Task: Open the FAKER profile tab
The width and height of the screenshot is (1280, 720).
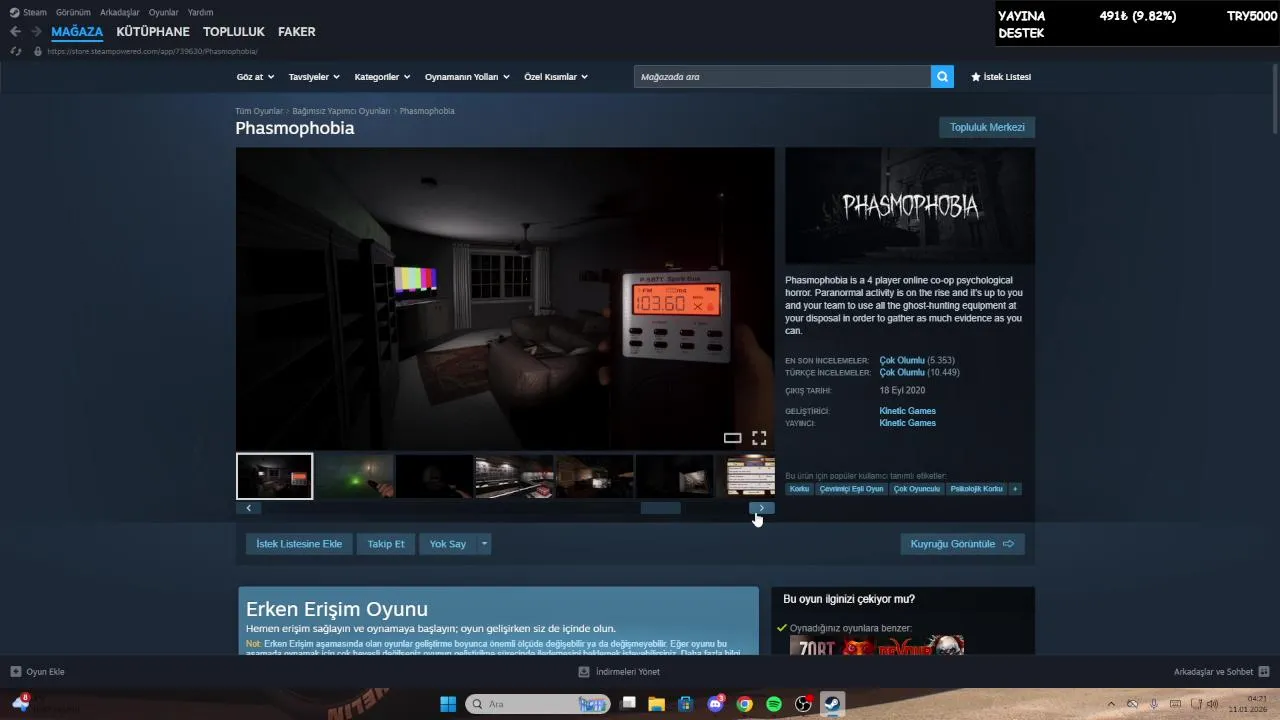Action: [297, 32]
